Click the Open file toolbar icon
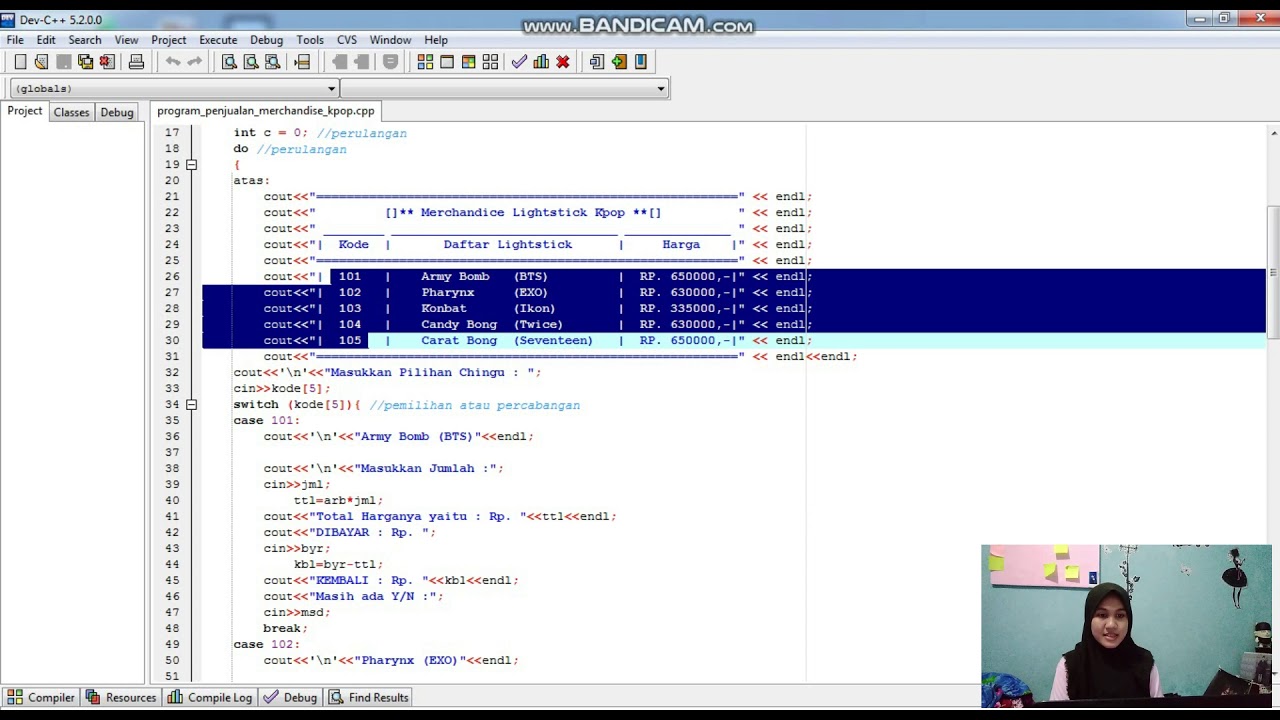 tap(41, 62)
